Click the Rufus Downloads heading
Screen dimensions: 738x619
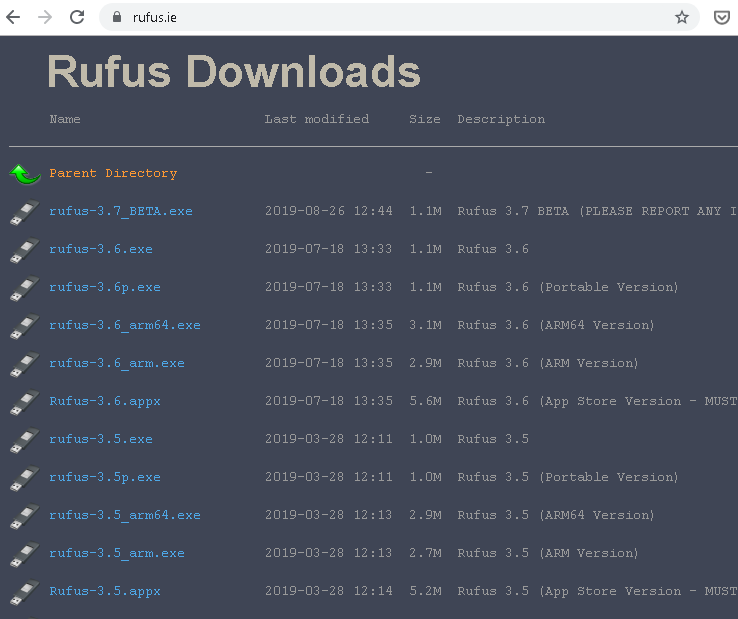(234, 72)
